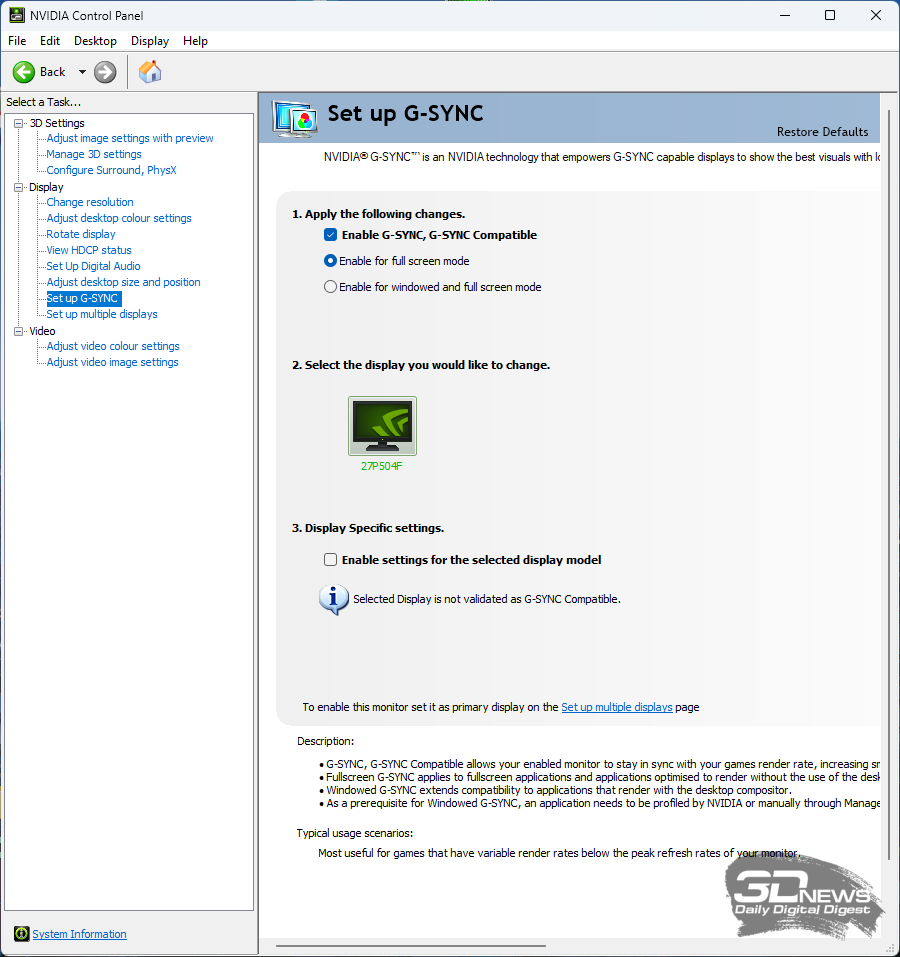Open the Edit menu
The height and width of the screenshot is (957, 900).
(x=50, y=41)
